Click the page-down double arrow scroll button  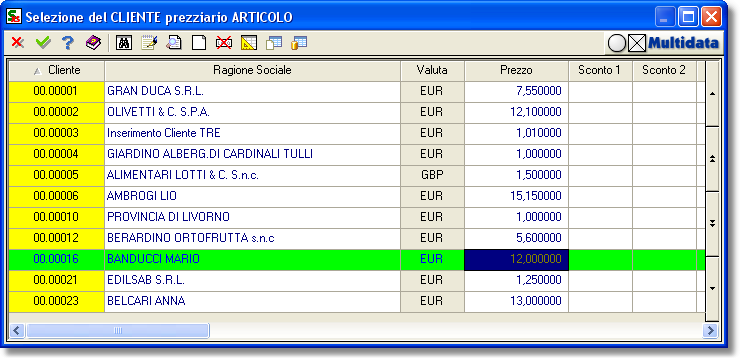[x=713, y=224]
